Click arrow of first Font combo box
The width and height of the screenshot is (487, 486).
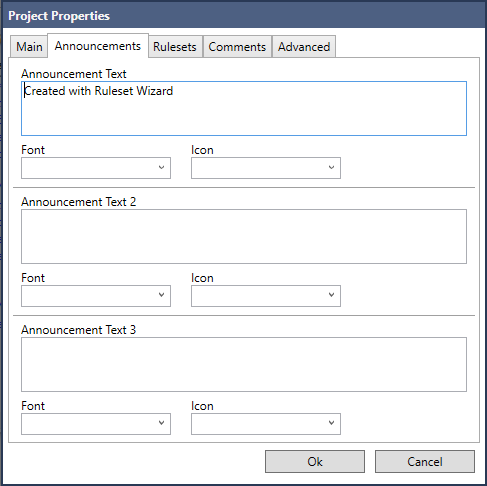point(161,167)
